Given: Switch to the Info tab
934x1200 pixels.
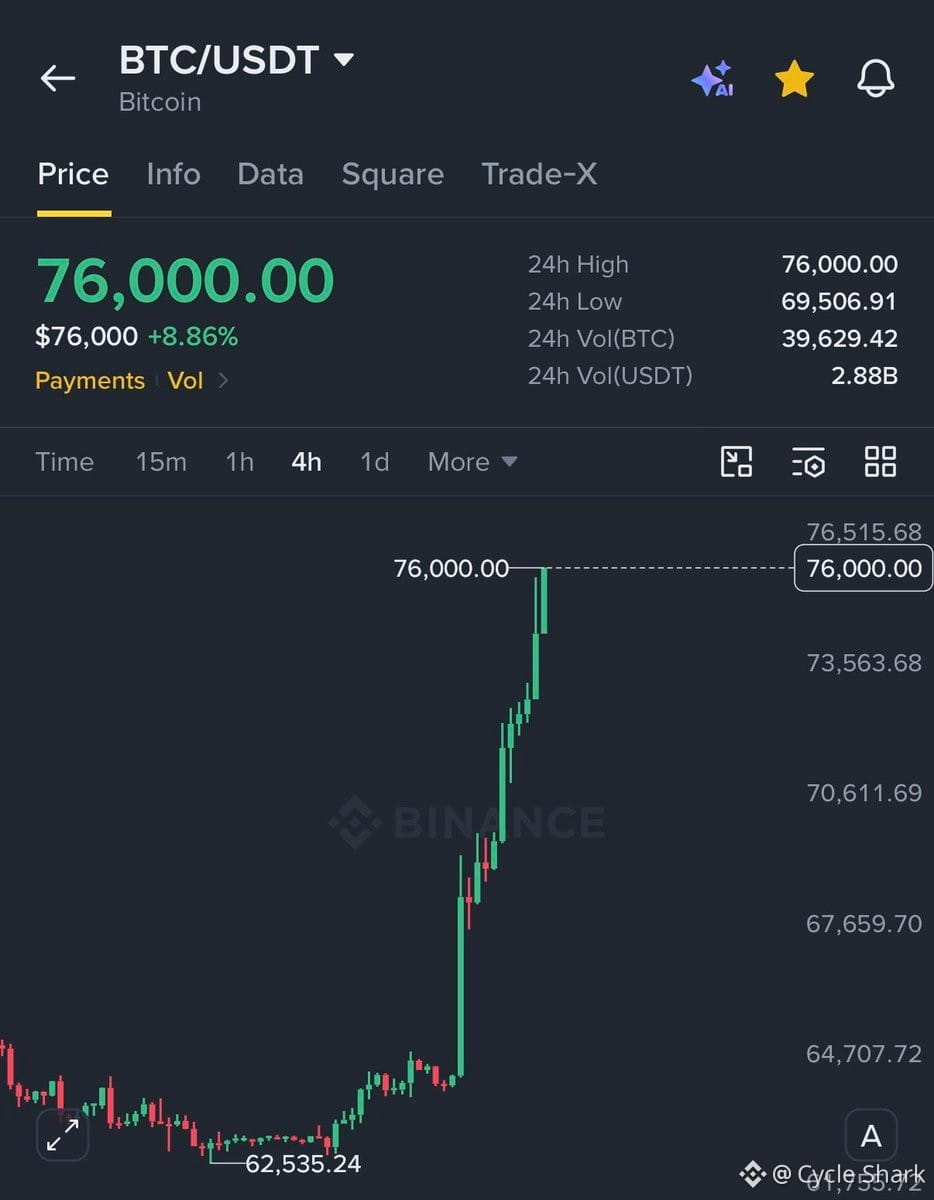Looking at the screenshot, I should tap(173, 174).
